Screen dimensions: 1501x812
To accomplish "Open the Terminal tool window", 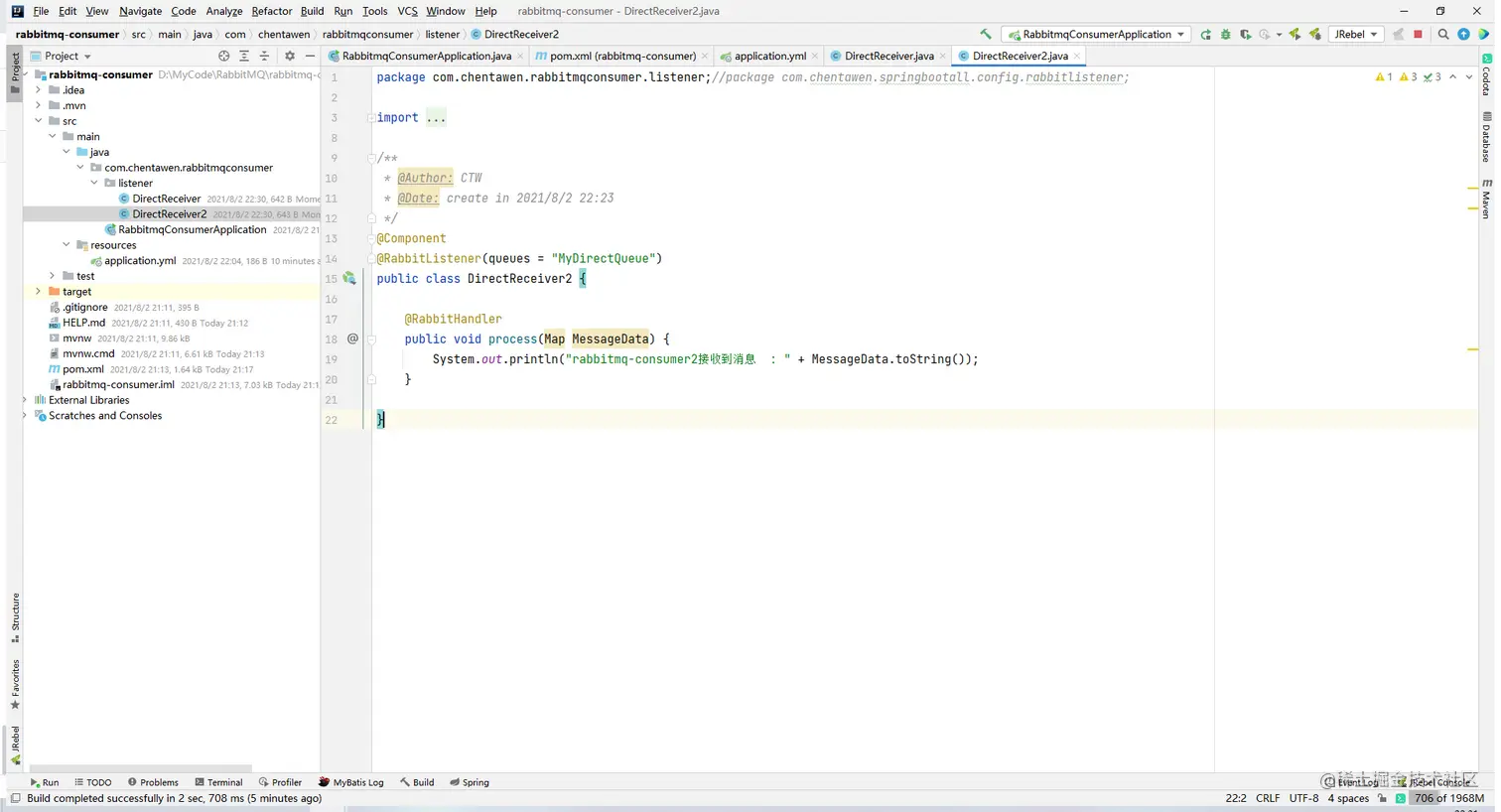I will coord(218,782).
